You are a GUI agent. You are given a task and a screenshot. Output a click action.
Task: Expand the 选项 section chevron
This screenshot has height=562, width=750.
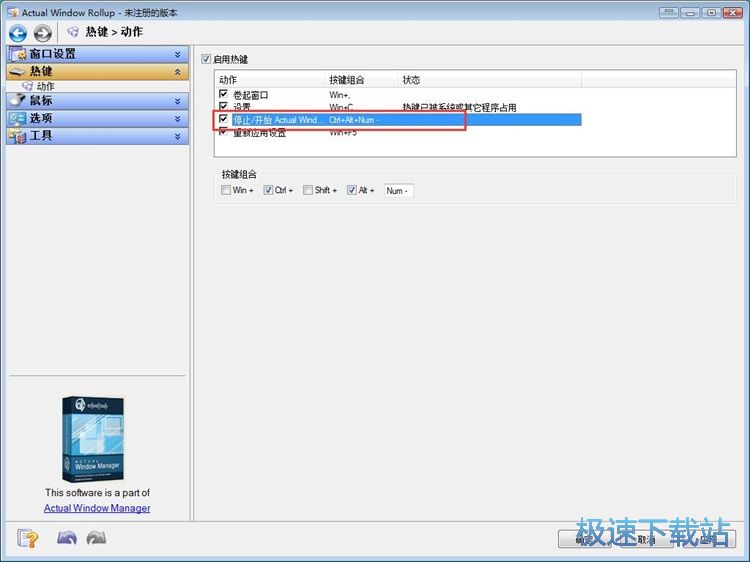tap(177, 119)
